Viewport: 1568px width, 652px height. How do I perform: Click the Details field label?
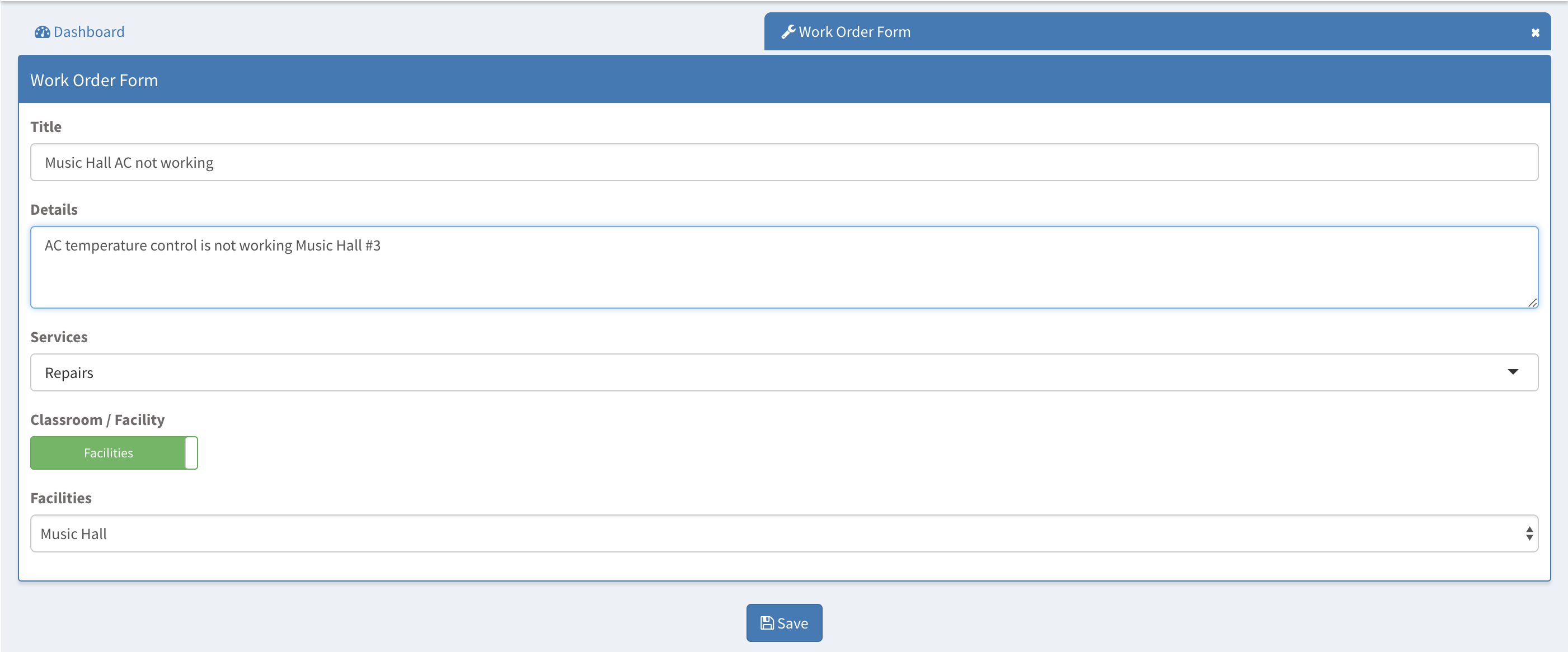tap(54, 210)
